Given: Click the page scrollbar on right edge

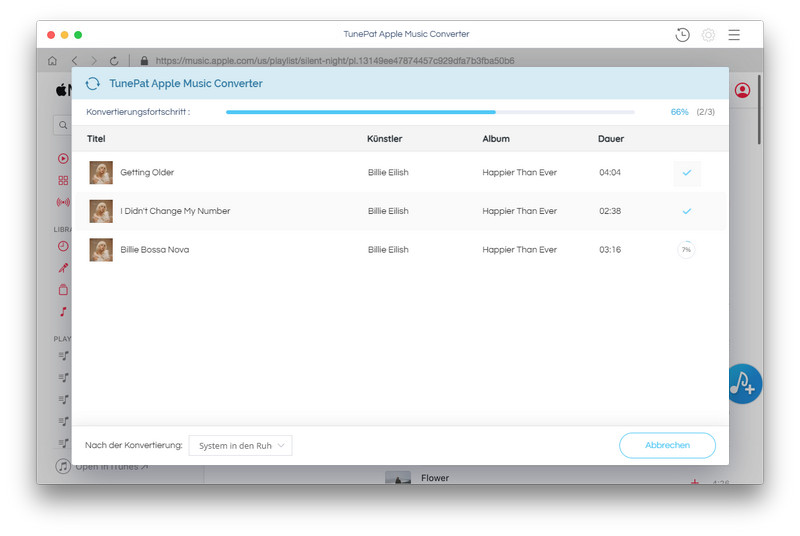Looking at the screenshot, I should (759, 110).
